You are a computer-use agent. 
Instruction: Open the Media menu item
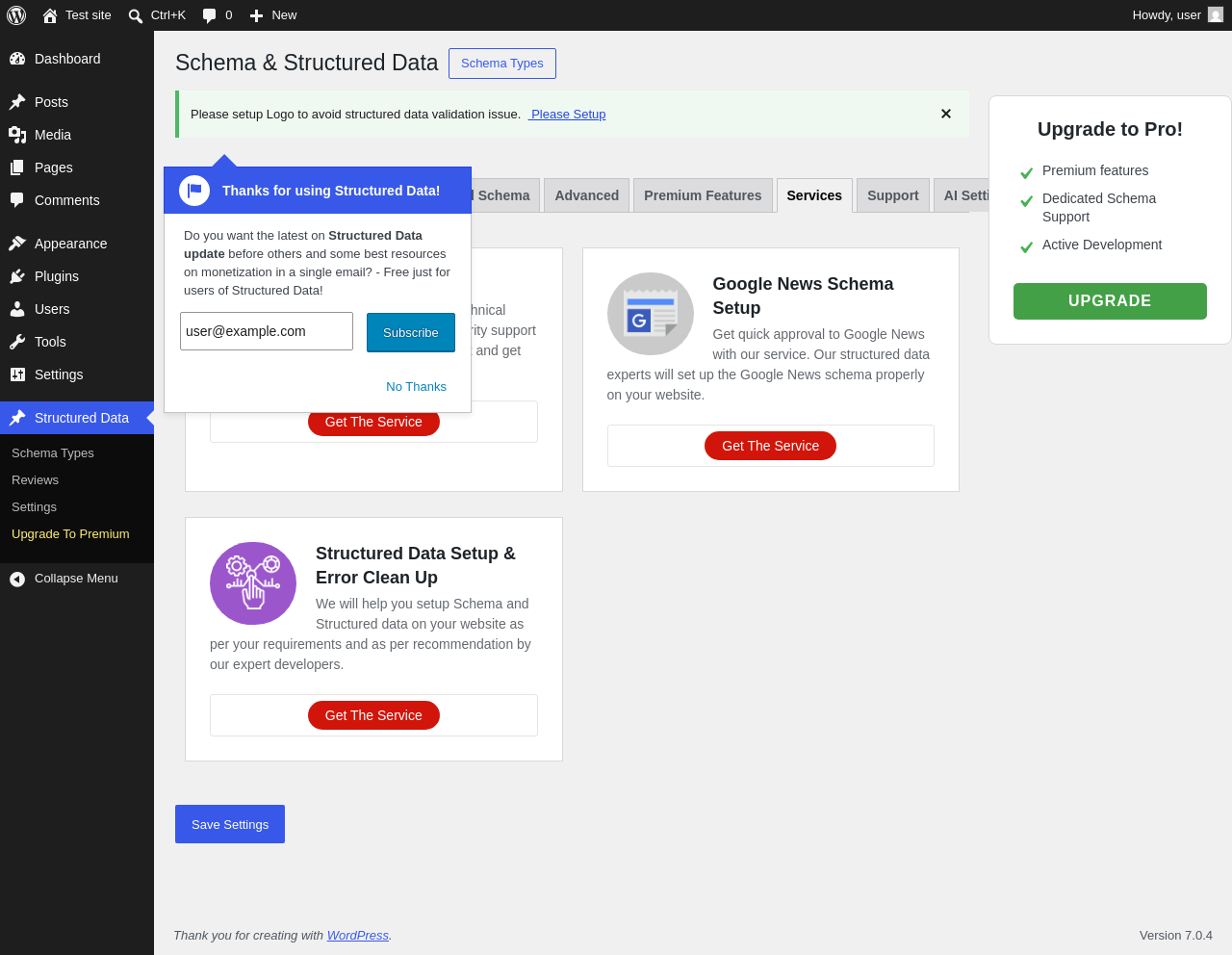pyautogui.click(x=77, y=135)
